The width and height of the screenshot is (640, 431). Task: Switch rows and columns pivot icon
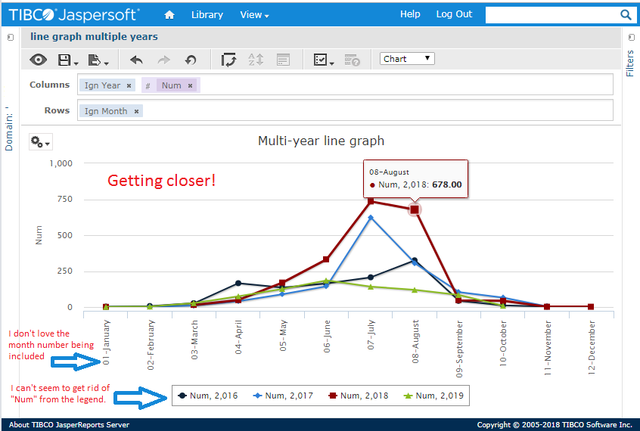(229, 60)
